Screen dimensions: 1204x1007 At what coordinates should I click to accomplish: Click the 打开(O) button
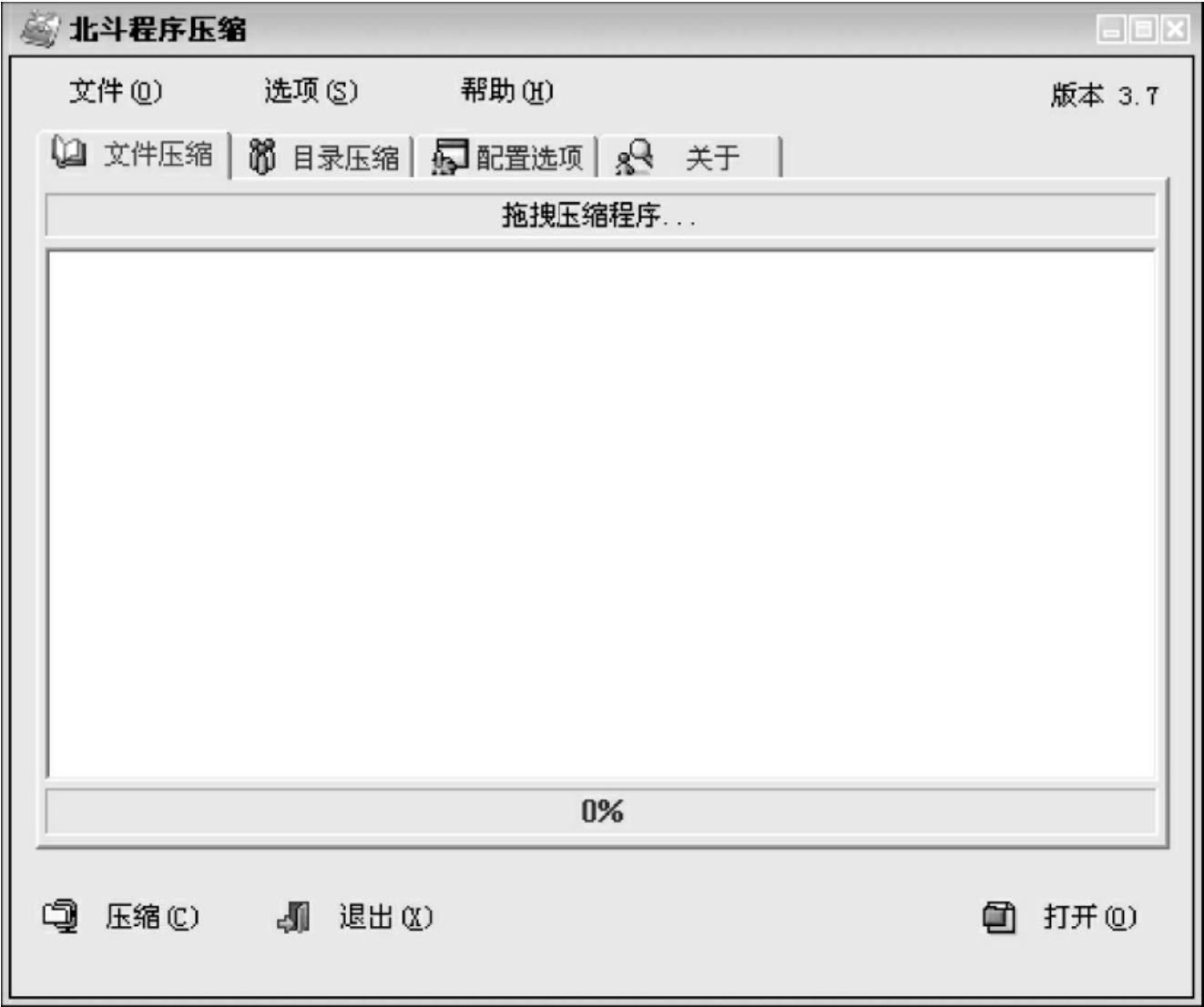[1060, 916]
